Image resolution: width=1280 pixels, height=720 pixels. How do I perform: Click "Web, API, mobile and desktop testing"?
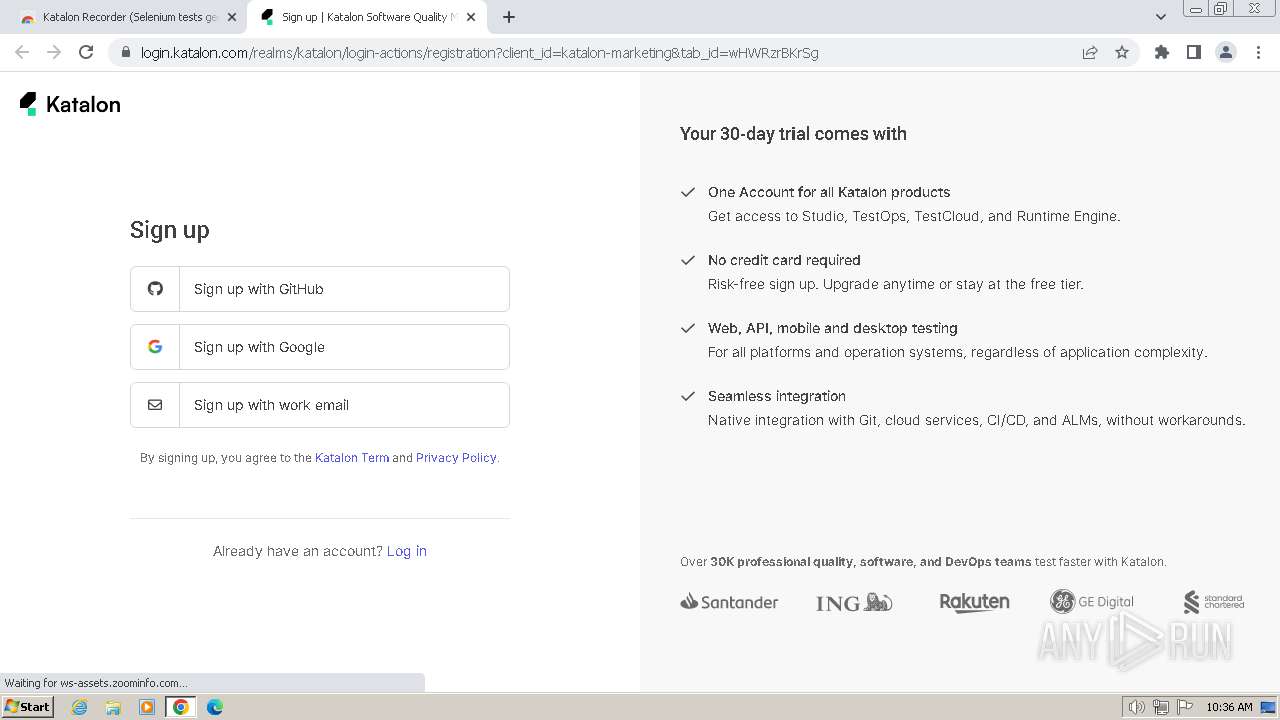pos(833,328)
